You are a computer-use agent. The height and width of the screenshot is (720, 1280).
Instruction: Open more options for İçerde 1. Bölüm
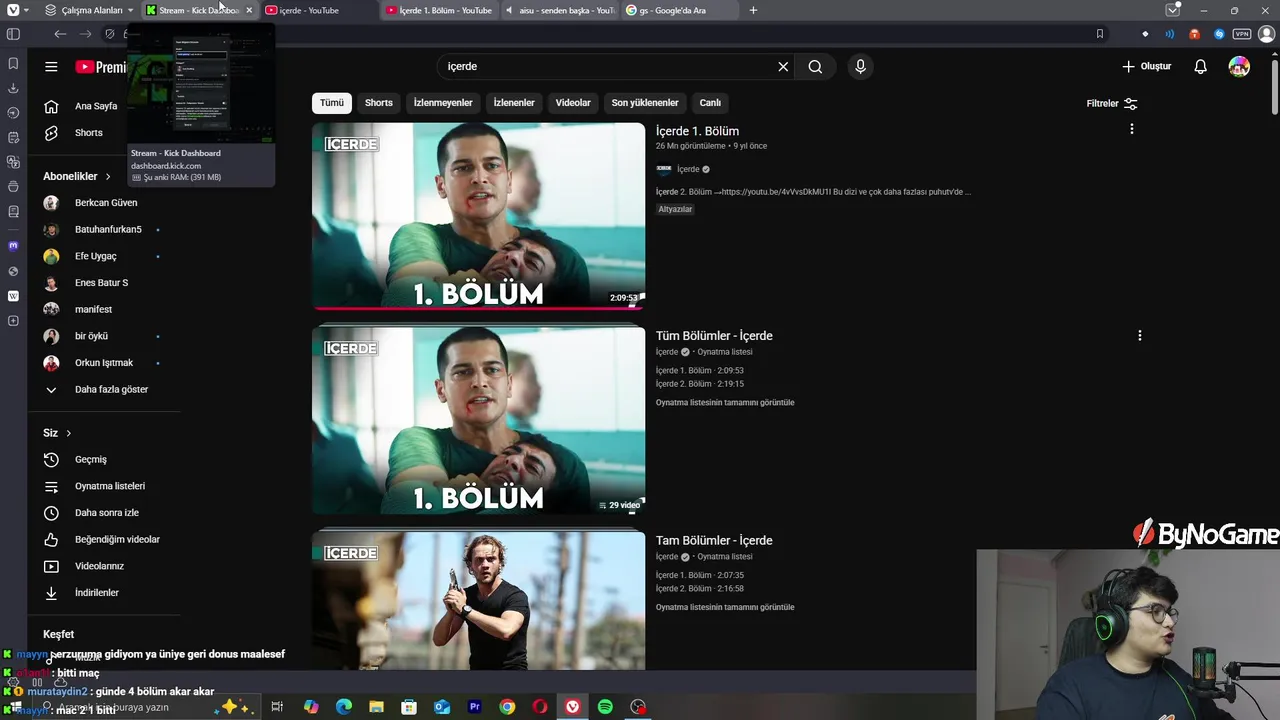tap(1131, 129)
